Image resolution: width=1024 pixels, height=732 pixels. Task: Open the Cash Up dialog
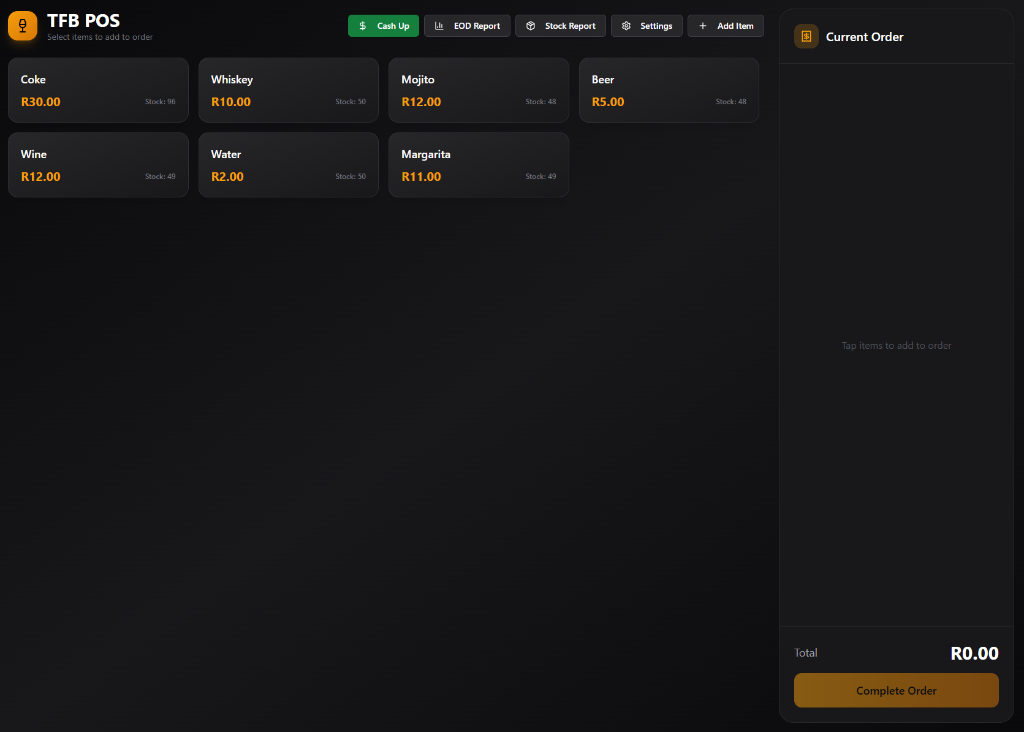[383, 26]
